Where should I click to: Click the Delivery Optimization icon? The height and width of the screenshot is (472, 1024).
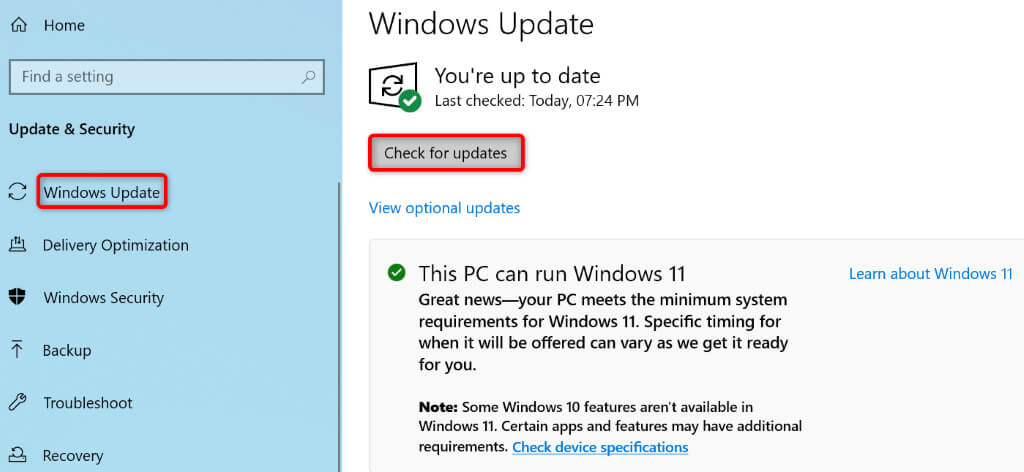coord(17,245)
